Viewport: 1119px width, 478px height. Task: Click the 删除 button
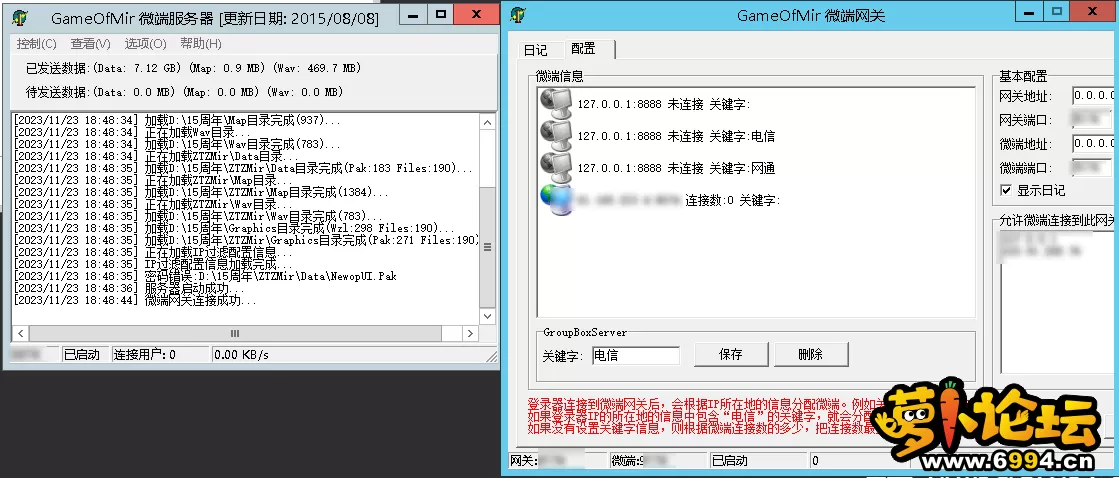pyautogui.click(x=811, y=354)
